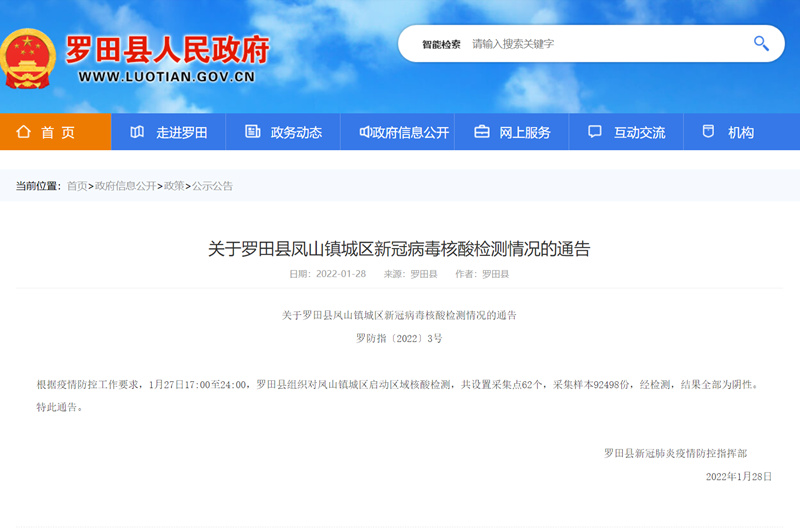
Task: Click the 政府信息公开 breadcrumb link
Action: [125, 186]
